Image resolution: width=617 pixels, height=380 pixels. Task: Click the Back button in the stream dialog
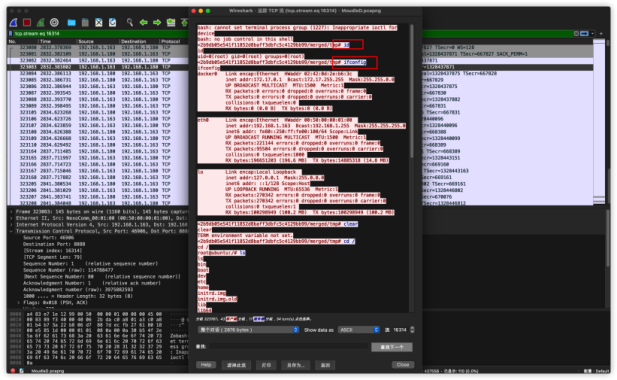click(x=325, y=365)
